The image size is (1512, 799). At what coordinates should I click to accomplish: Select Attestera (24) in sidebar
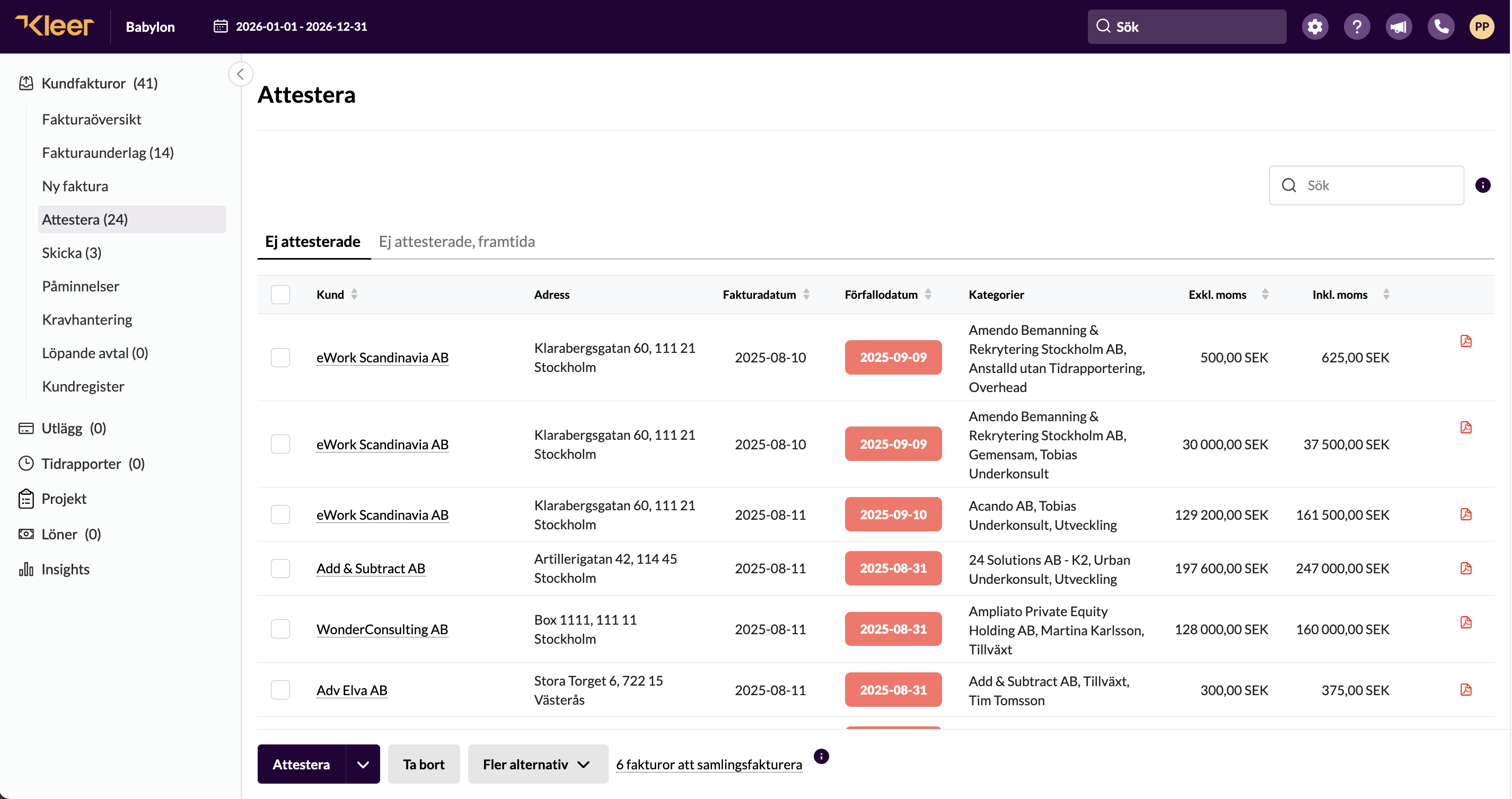[x=132, y=220]
